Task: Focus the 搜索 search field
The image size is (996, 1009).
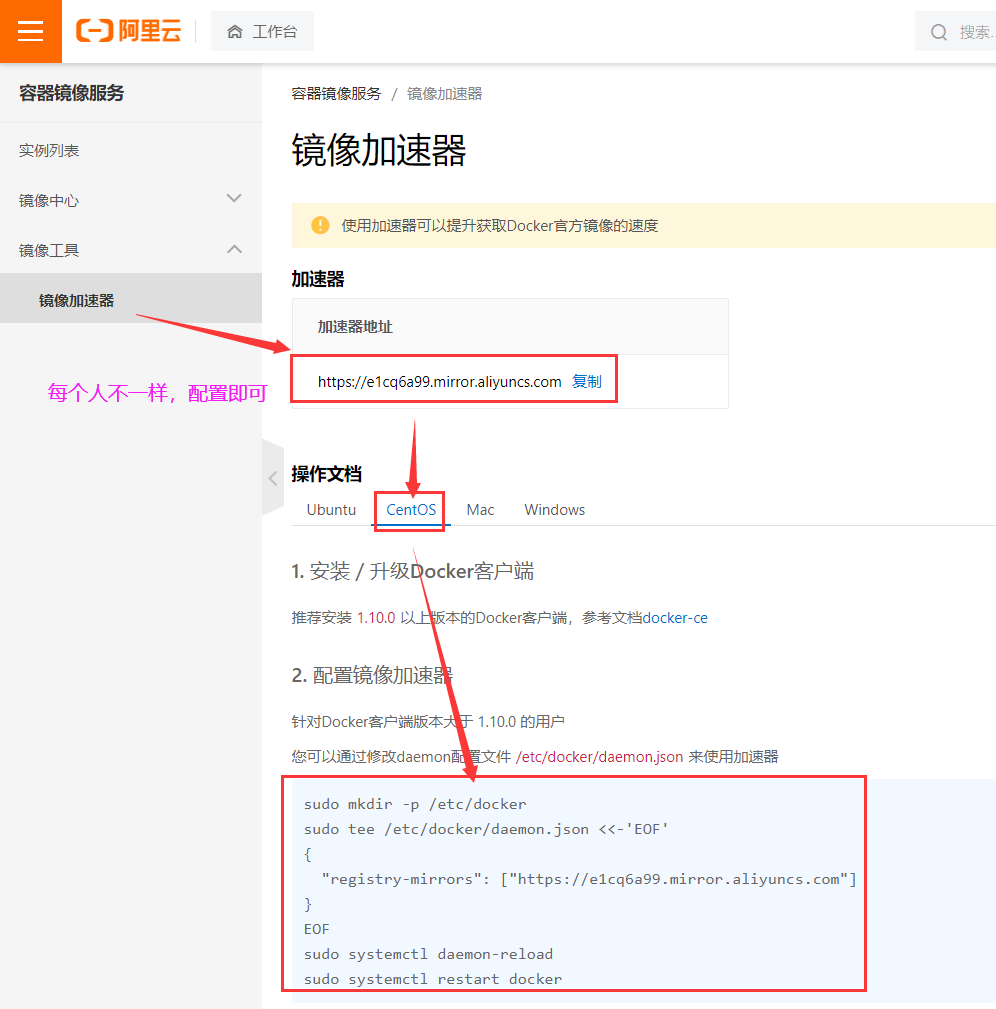Action: click(x=955, y=32)
